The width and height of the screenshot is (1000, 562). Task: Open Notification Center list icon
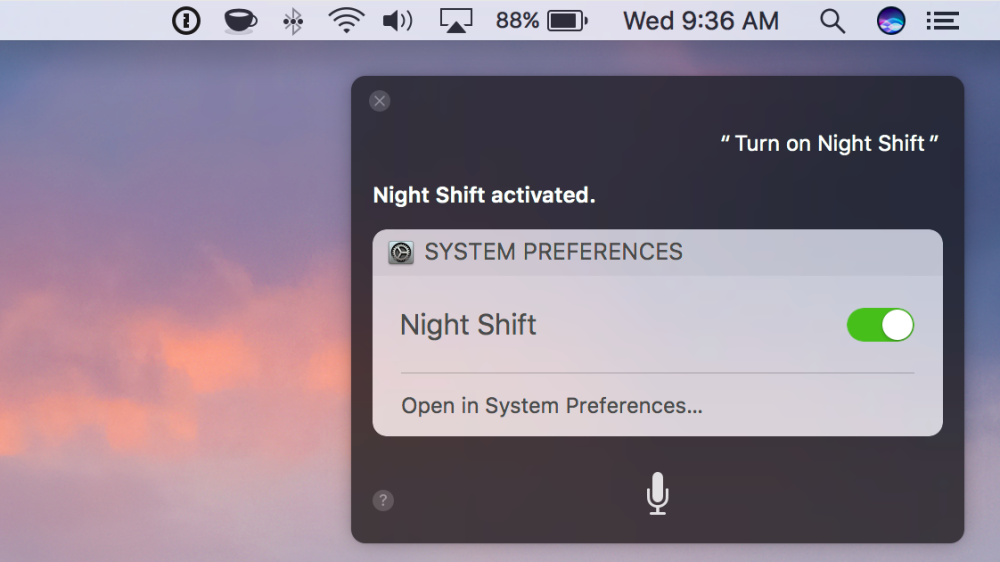click(x=943, y=21)
